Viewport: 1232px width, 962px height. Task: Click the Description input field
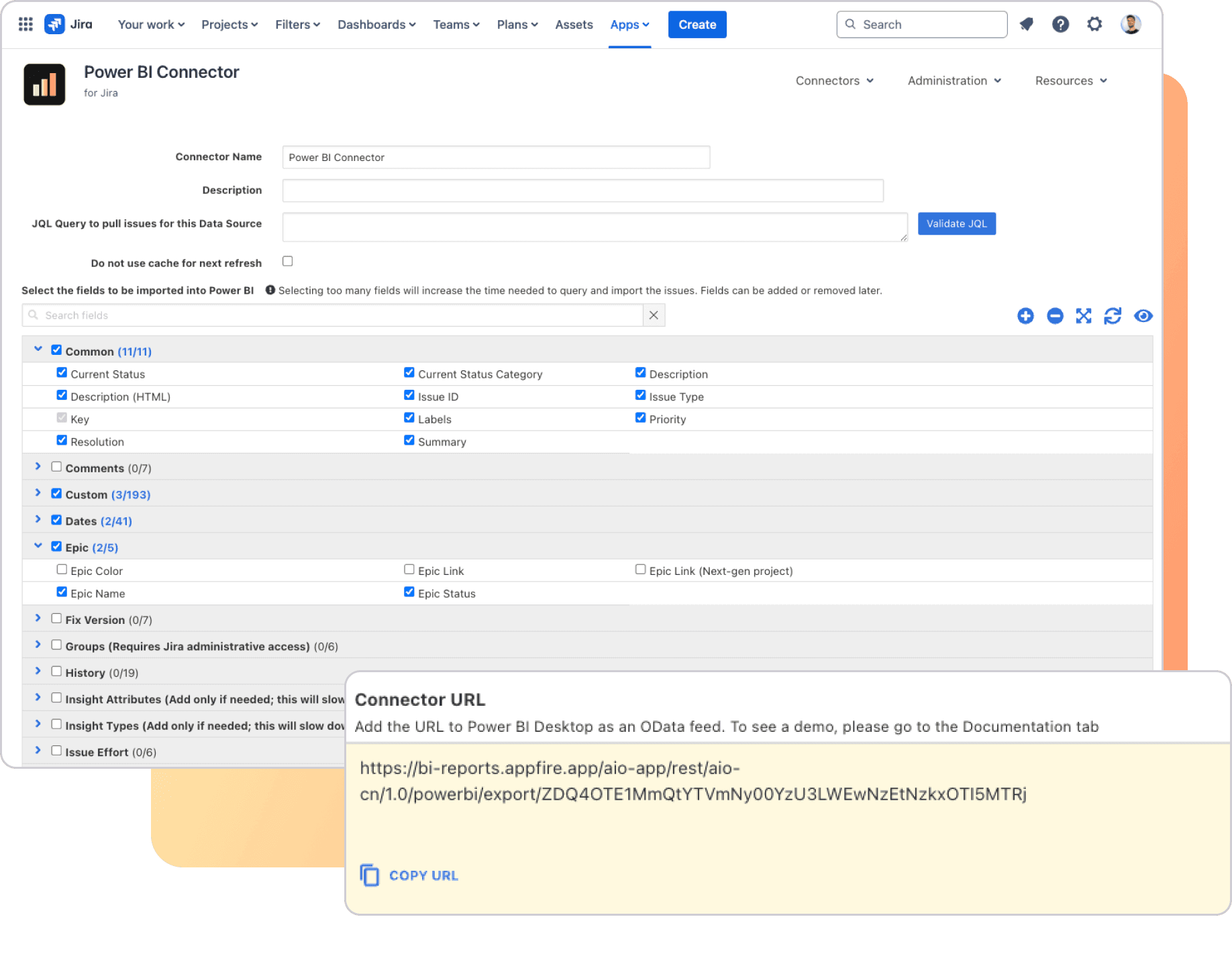click(x=582, y=191)
